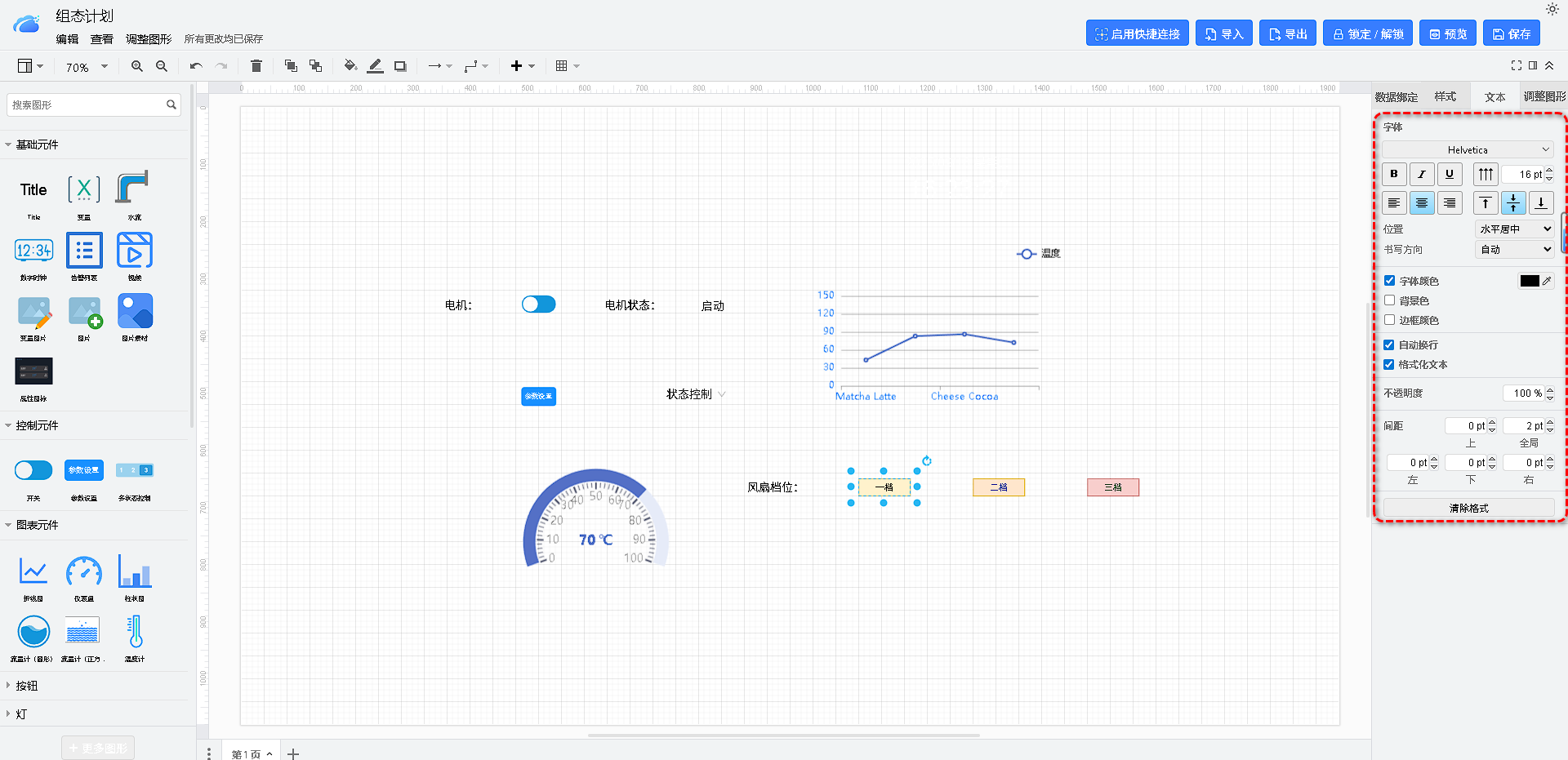Toggle the motor switch on canvas
The height and width of the screenshot is (760, 1568).
tap(538, 304)
